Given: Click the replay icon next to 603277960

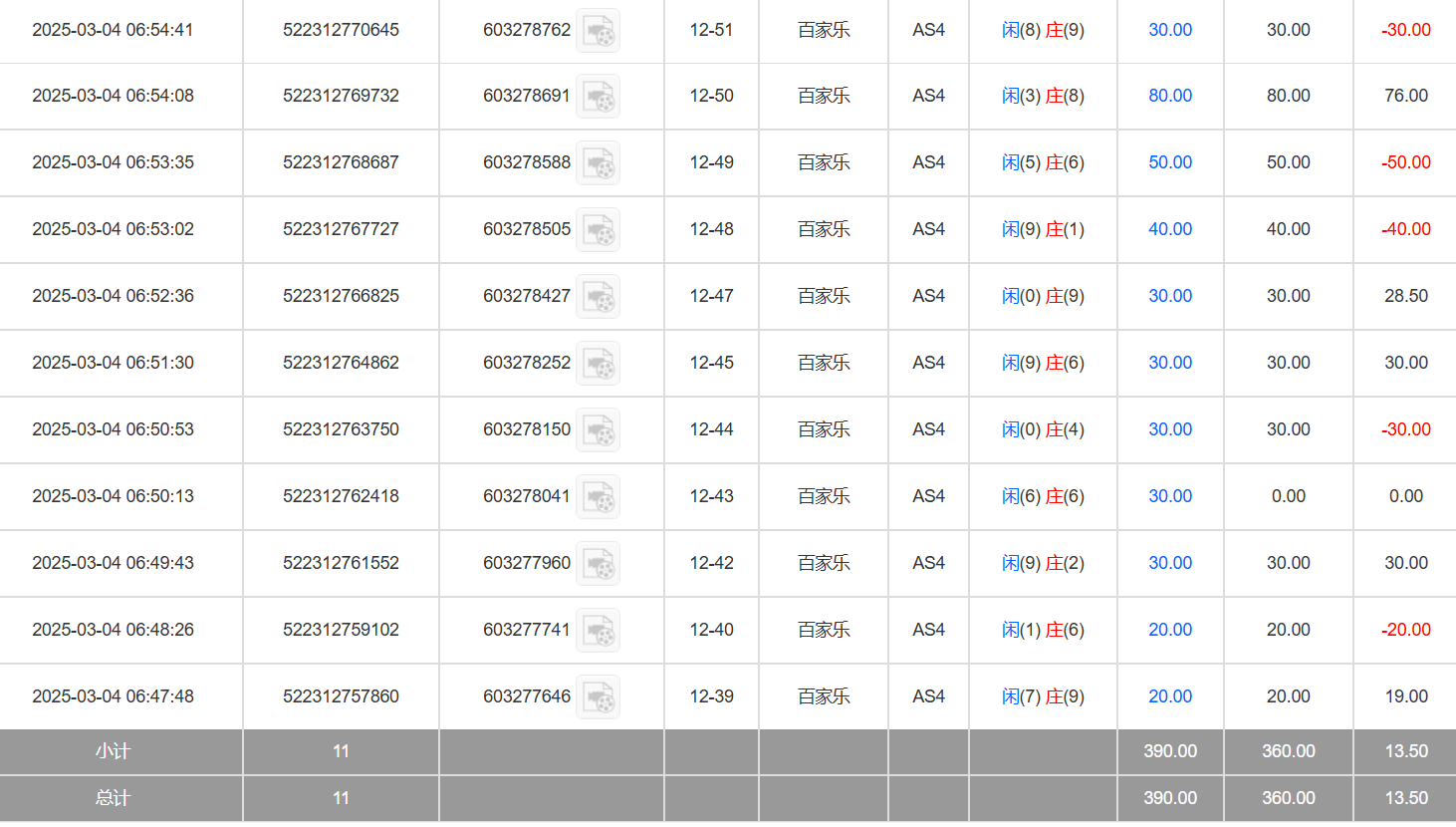Looking at the screenshot, I should pos(599,564).
